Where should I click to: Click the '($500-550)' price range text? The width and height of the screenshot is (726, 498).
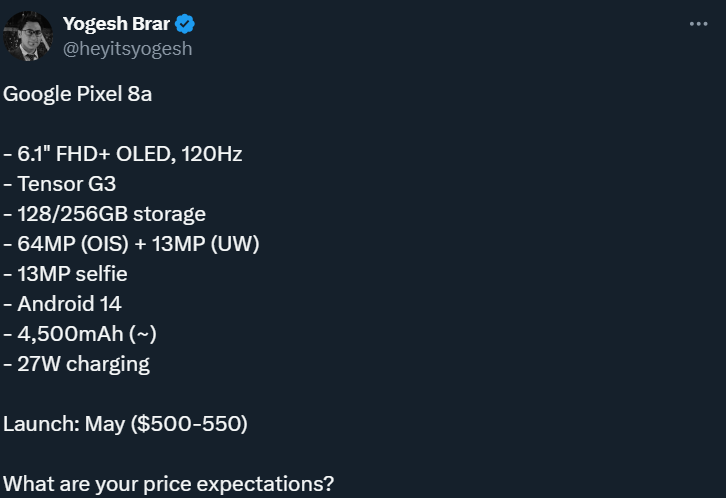(x=189, y=424)
